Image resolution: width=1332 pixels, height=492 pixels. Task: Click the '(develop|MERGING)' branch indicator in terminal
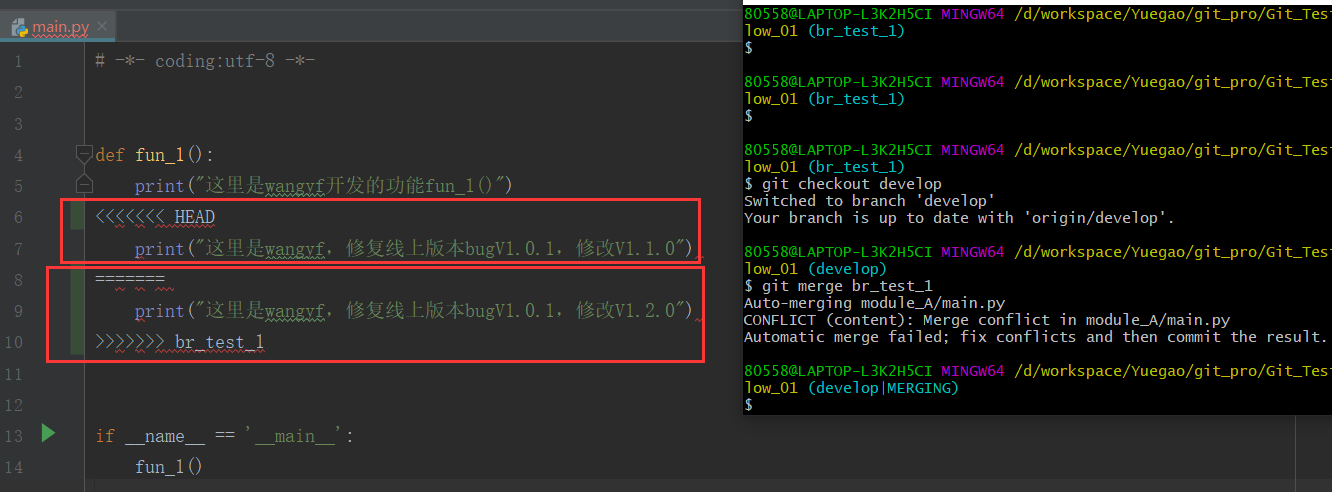point(883,388)
